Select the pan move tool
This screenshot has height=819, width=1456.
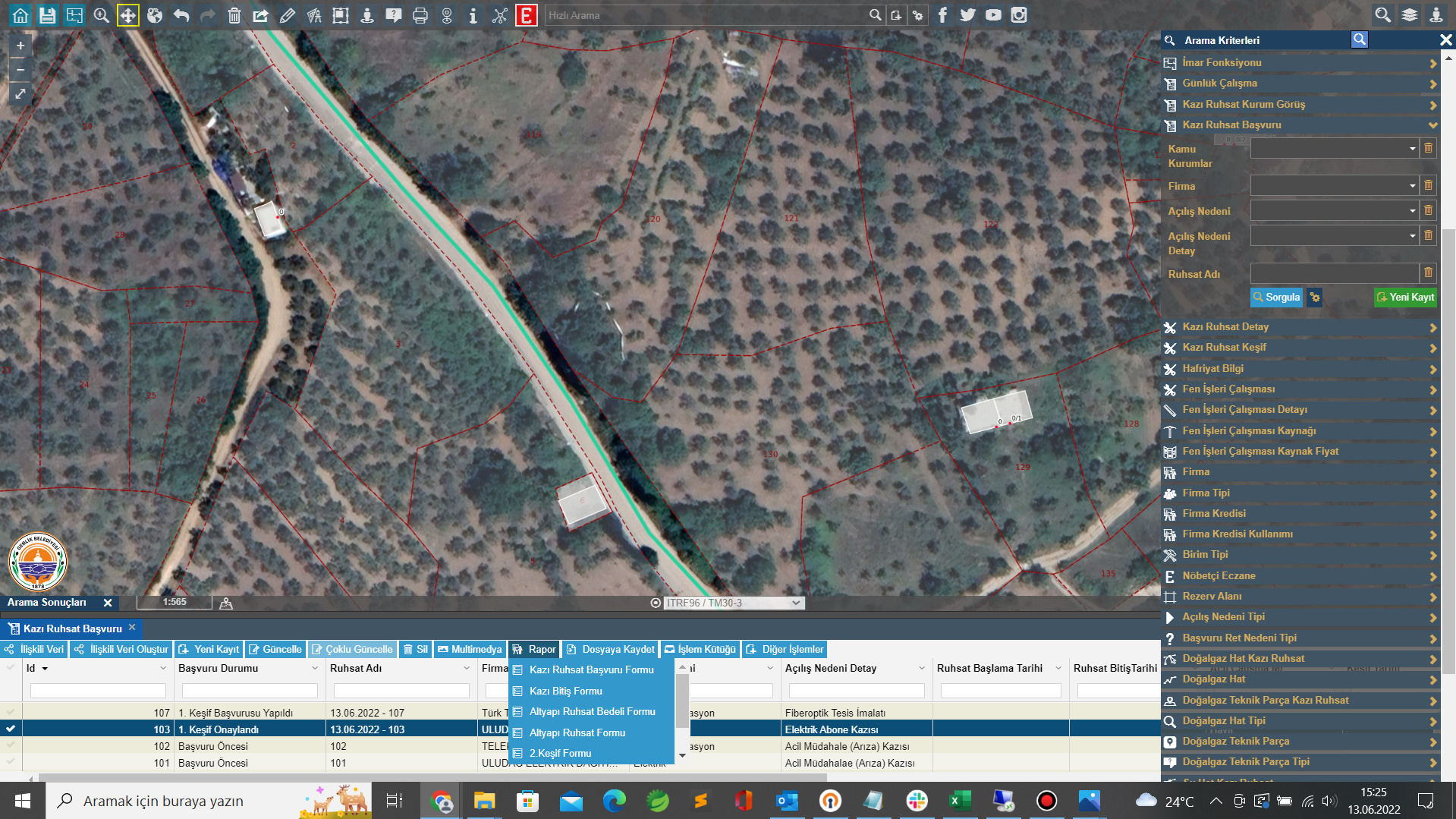click(127, 15)
